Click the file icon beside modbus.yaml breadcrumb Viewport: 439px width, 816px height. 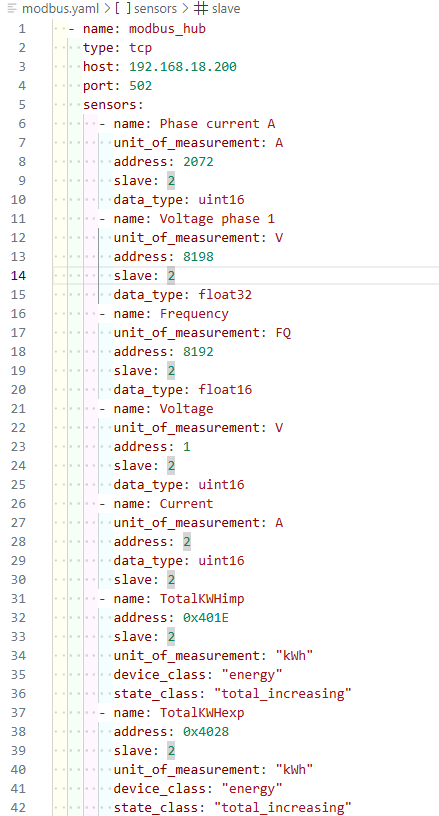[x=12, y=9]
